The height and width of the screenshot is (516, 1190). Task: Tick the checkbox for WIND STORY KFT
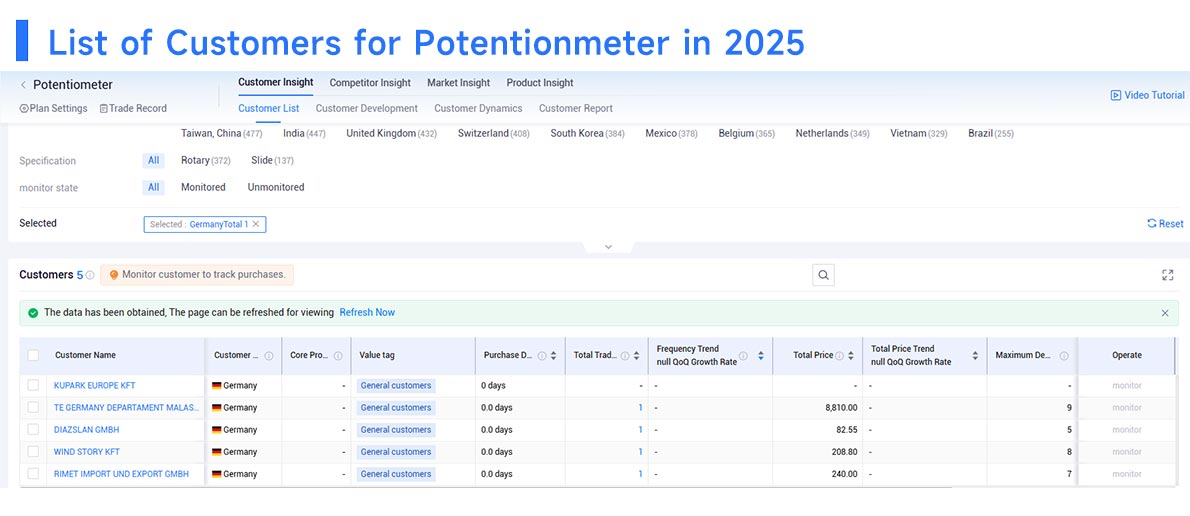coord(33,452)
